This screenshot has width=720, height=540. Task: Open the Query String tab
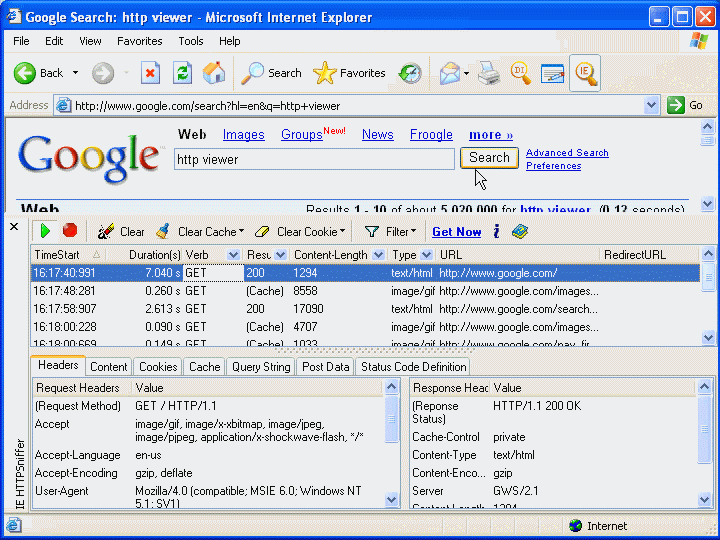[261, 367]
